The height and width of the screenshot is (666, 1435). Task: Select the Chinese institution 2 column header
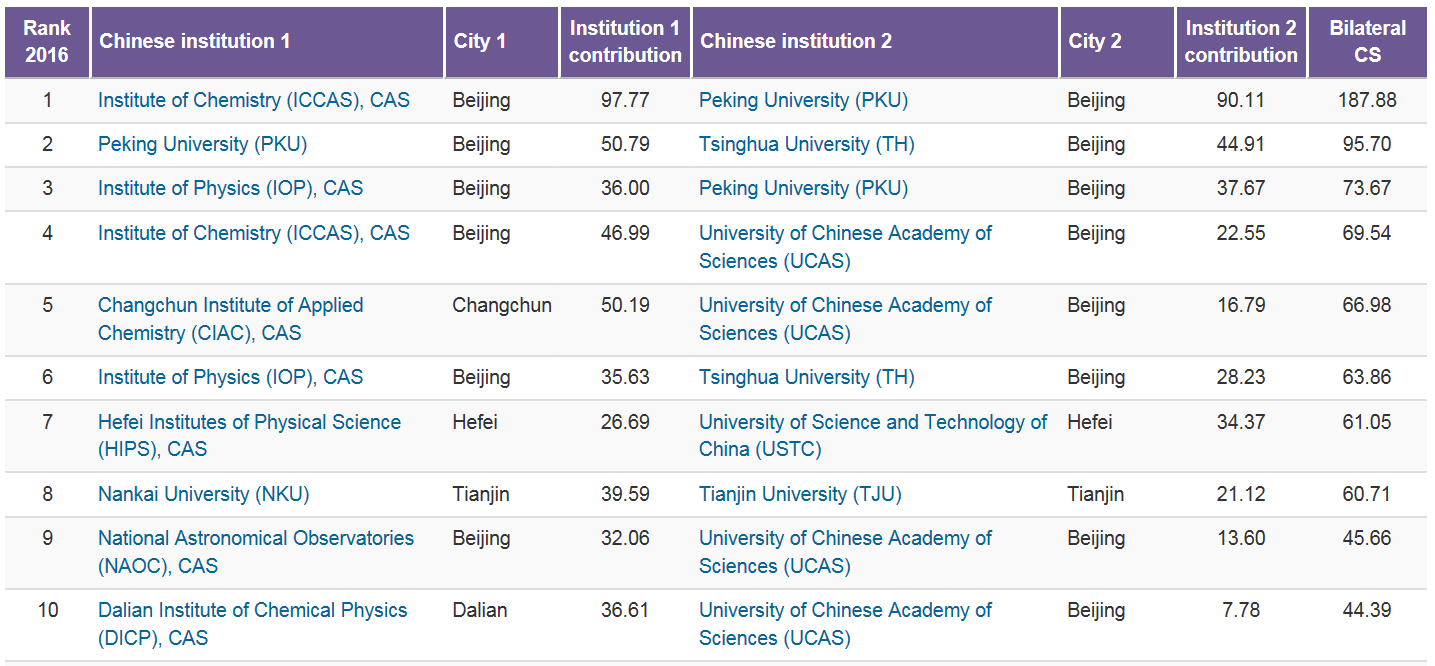(796, 42)
